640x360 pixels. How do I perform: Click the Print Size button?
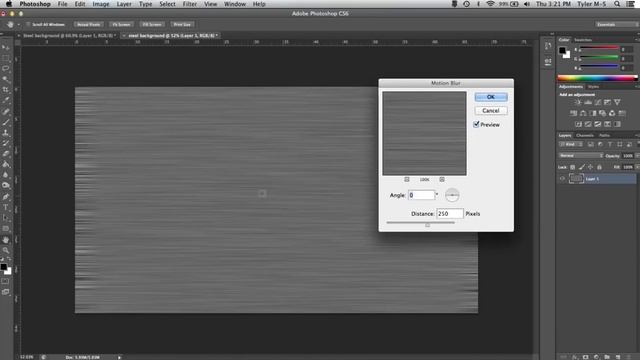tap(182, 24)
